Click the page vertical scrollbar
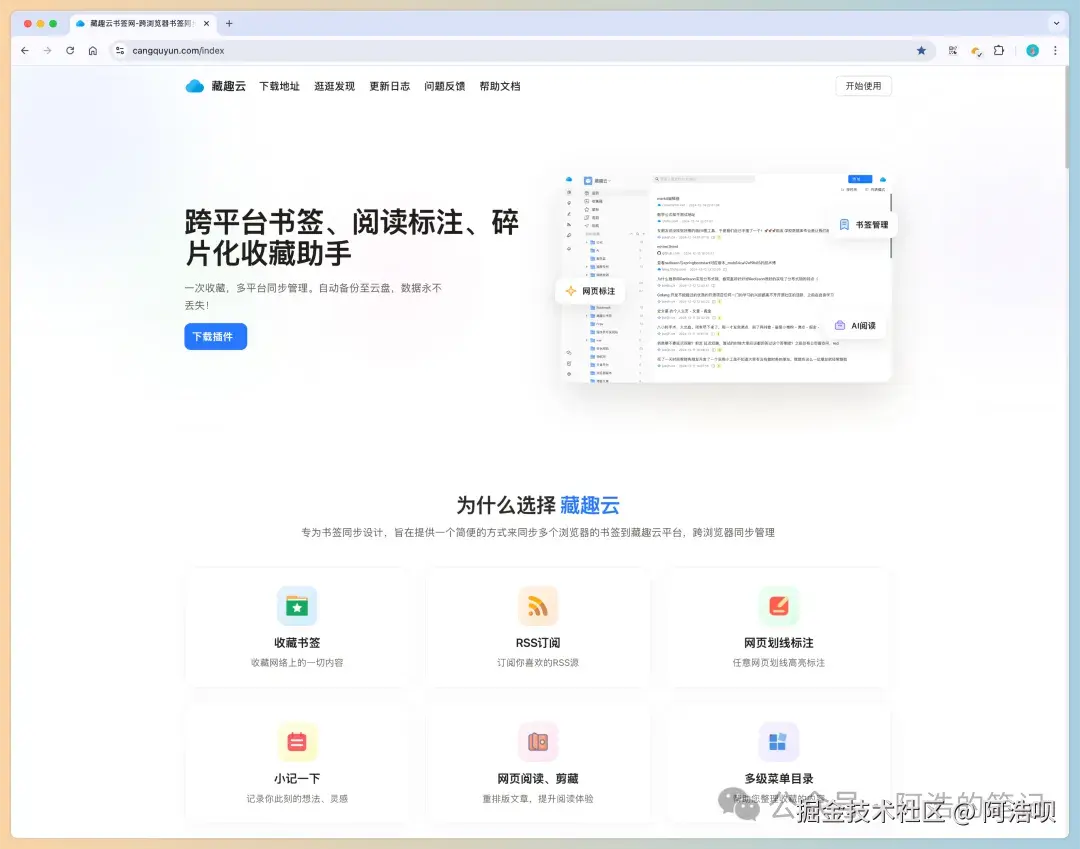Screen dimensions: 1080x849 [1067, 117]
